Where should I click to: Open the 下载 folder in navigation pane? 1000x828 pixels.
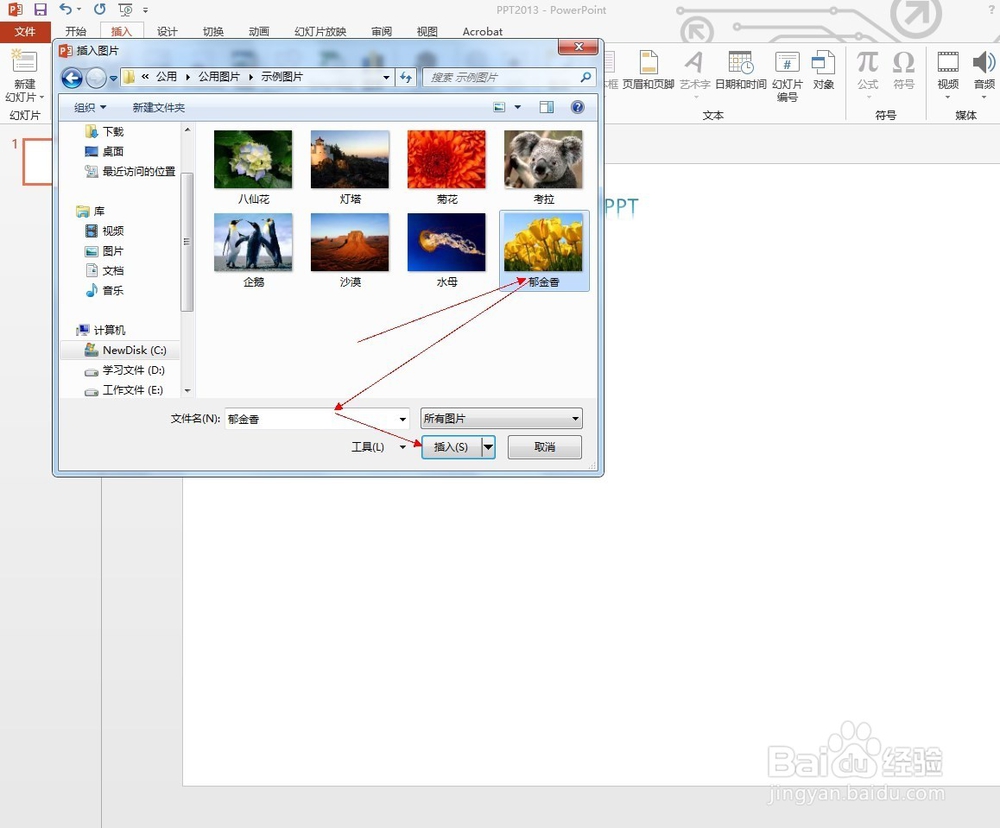point(105,131)
